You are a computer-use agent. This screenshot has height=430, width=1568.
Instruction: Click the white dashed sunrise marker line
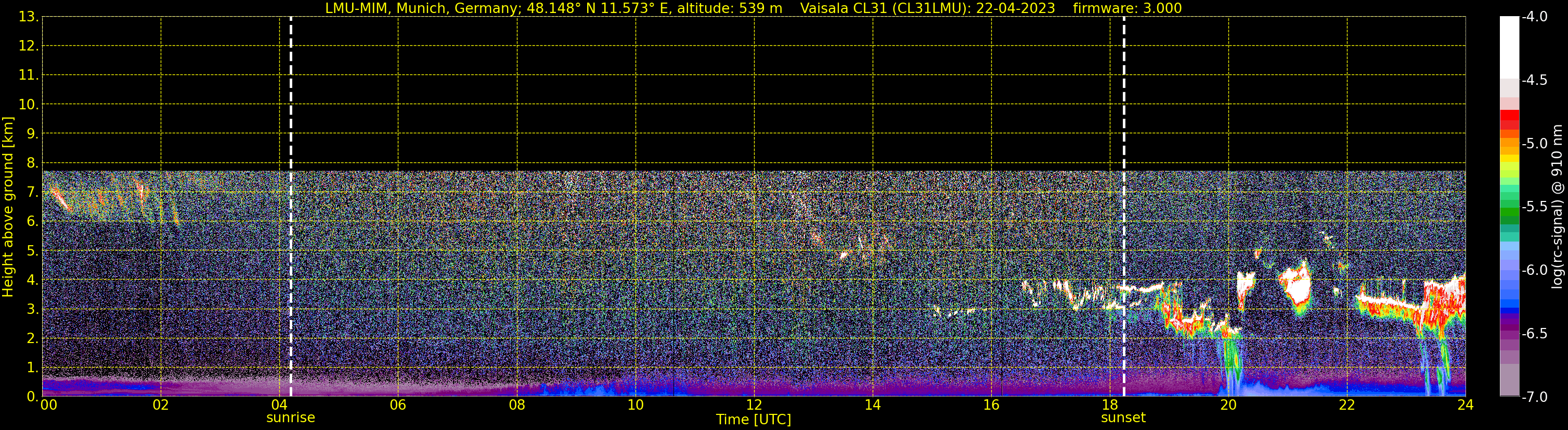point(291,207)
